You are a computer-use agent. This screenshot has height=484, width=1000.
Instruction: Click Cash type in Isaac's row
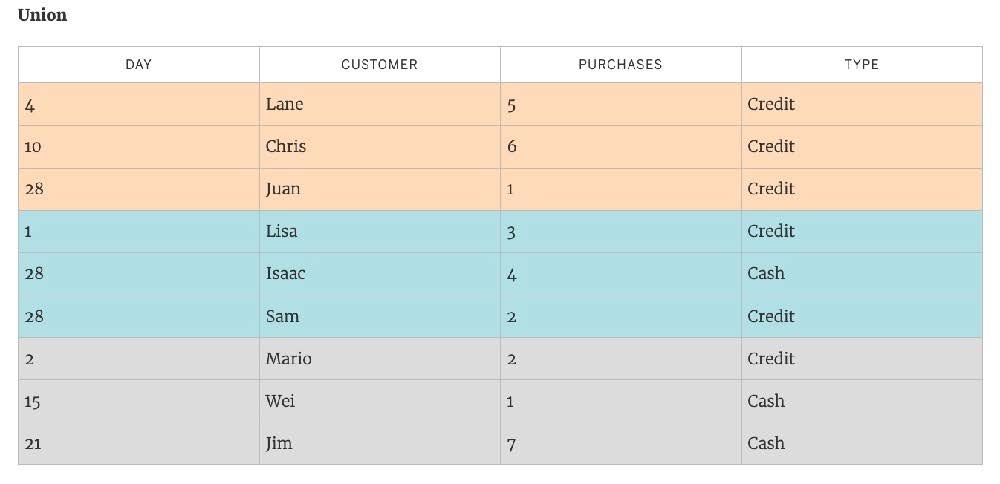[x=766, y=274]
